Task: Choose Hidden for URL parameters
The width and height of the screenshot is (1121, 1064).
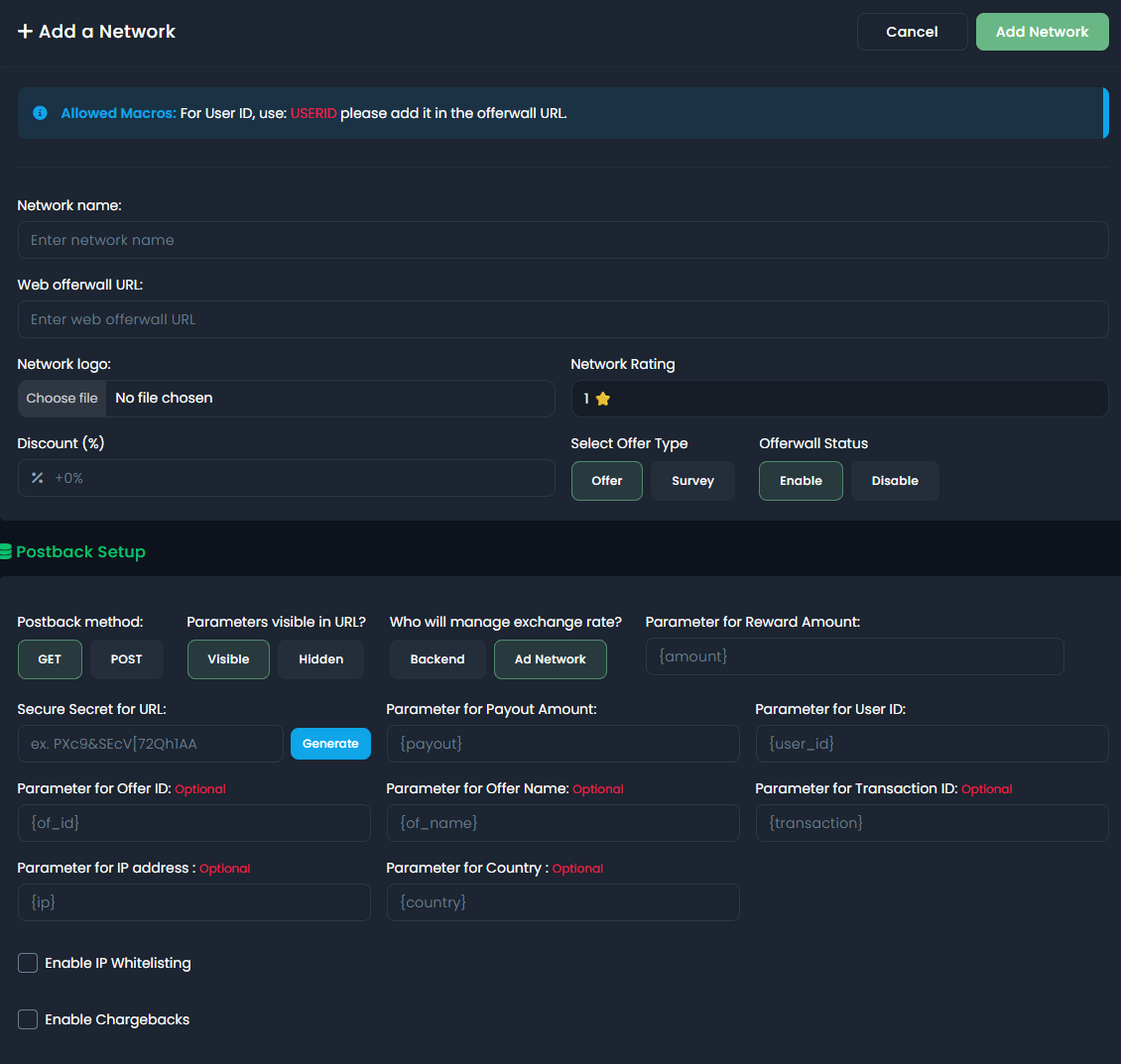Action: 320,659
